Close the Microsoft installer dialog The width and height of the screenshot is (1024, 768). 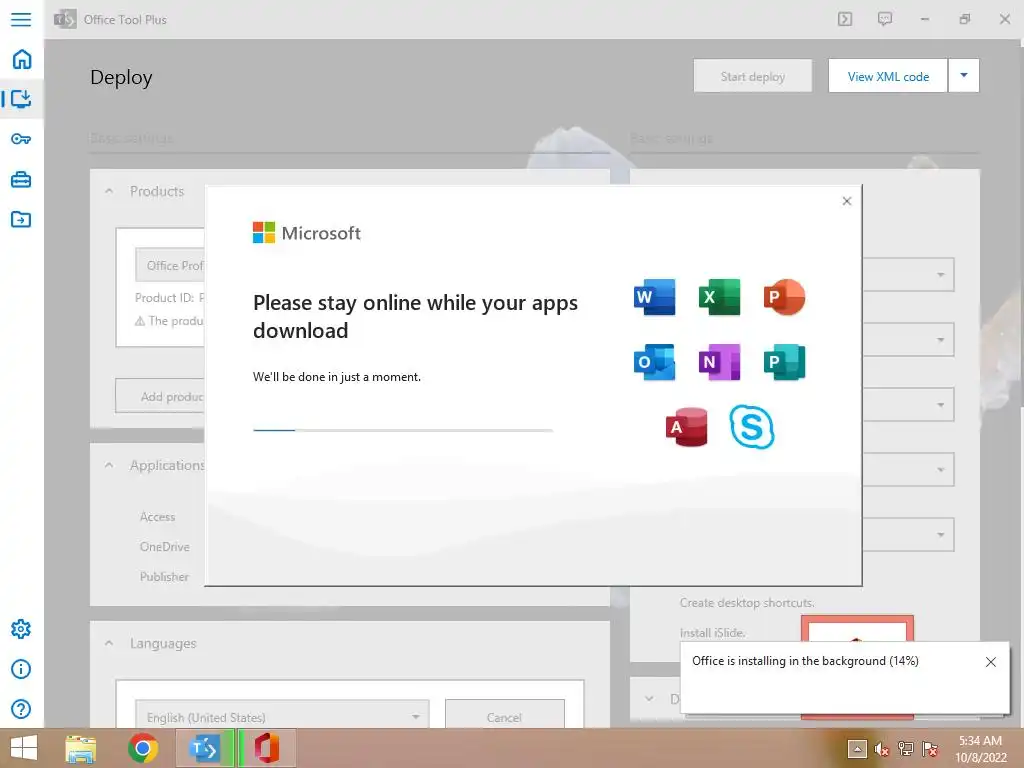846,201
